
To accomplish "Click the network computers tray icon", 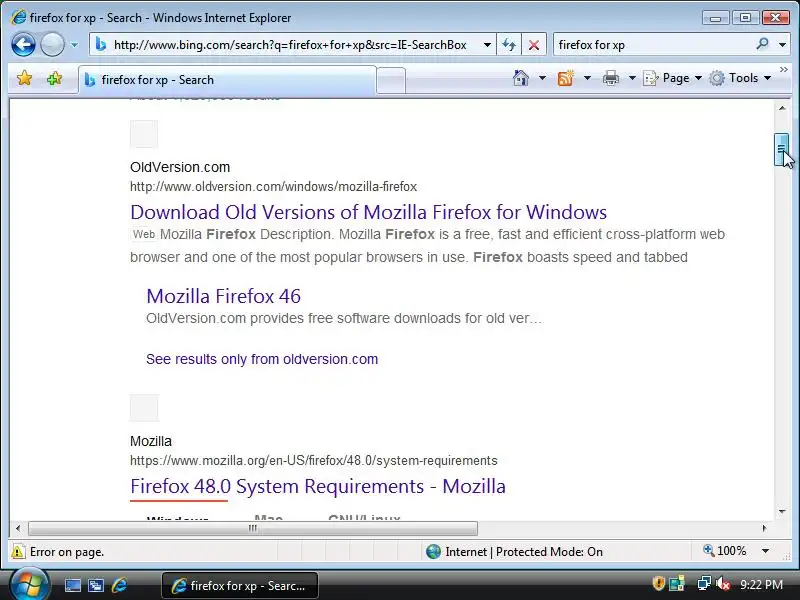I will pyautogui.click(x=704, y=583).
